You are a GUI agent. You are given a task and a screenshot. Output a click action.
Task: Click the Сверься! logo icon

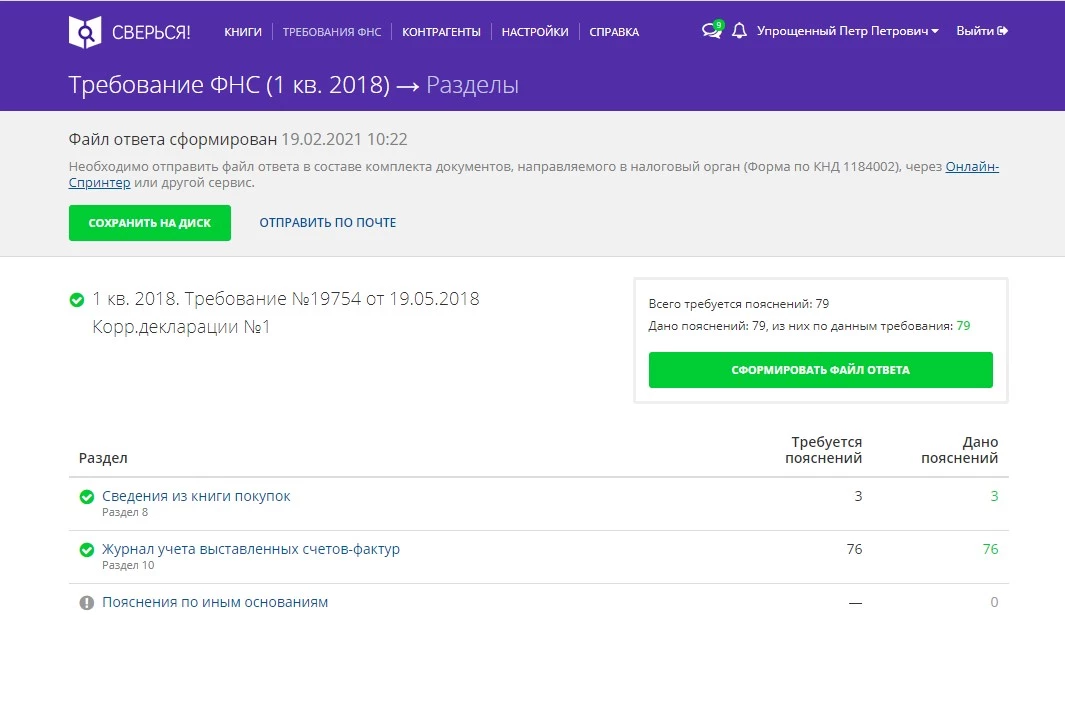[85, 32]
